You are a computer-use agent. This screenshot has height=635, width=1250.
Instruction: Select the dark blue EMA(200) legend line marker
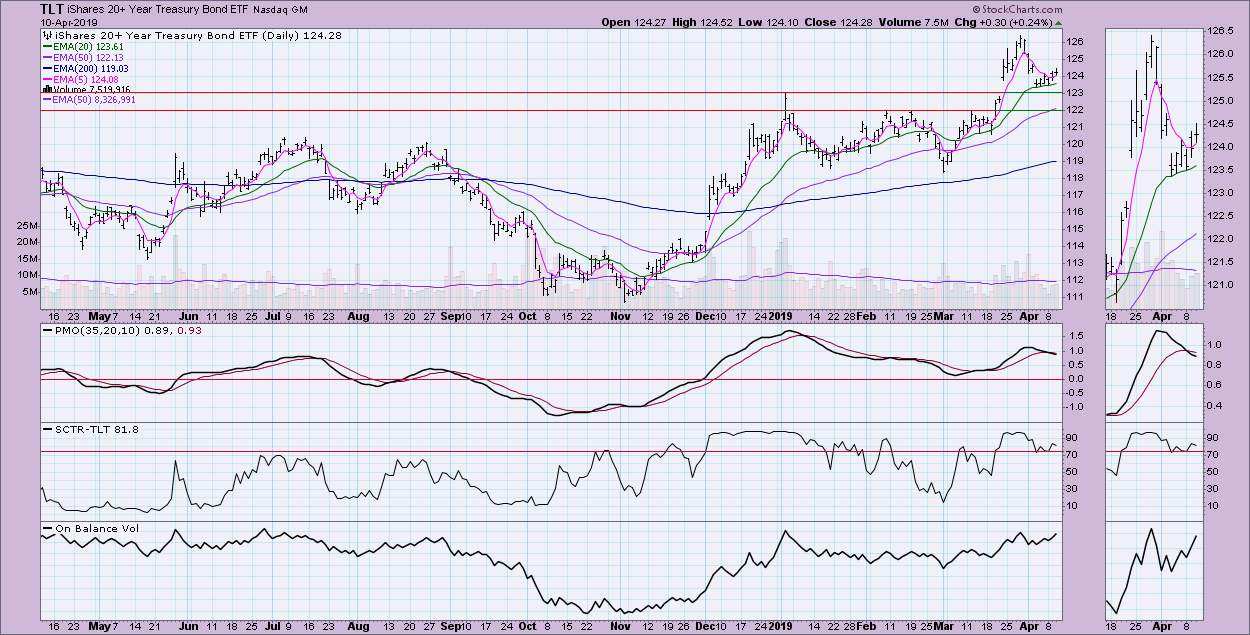point(48,67)
